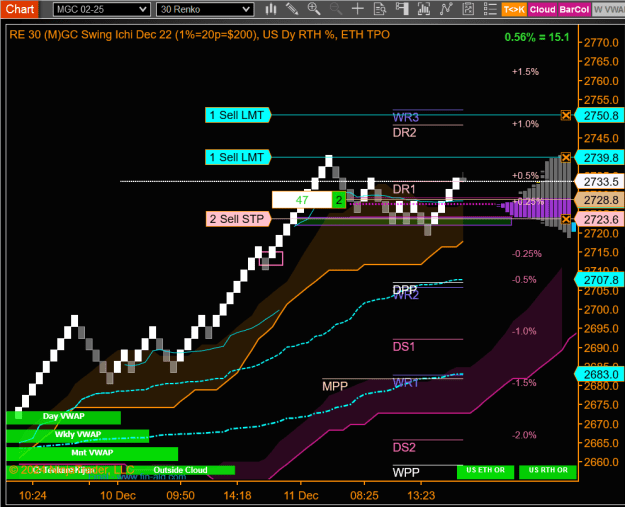Screen dimensions: 625x507
Task: Click the 2750.8 price marker on axis
Action: 599,116
